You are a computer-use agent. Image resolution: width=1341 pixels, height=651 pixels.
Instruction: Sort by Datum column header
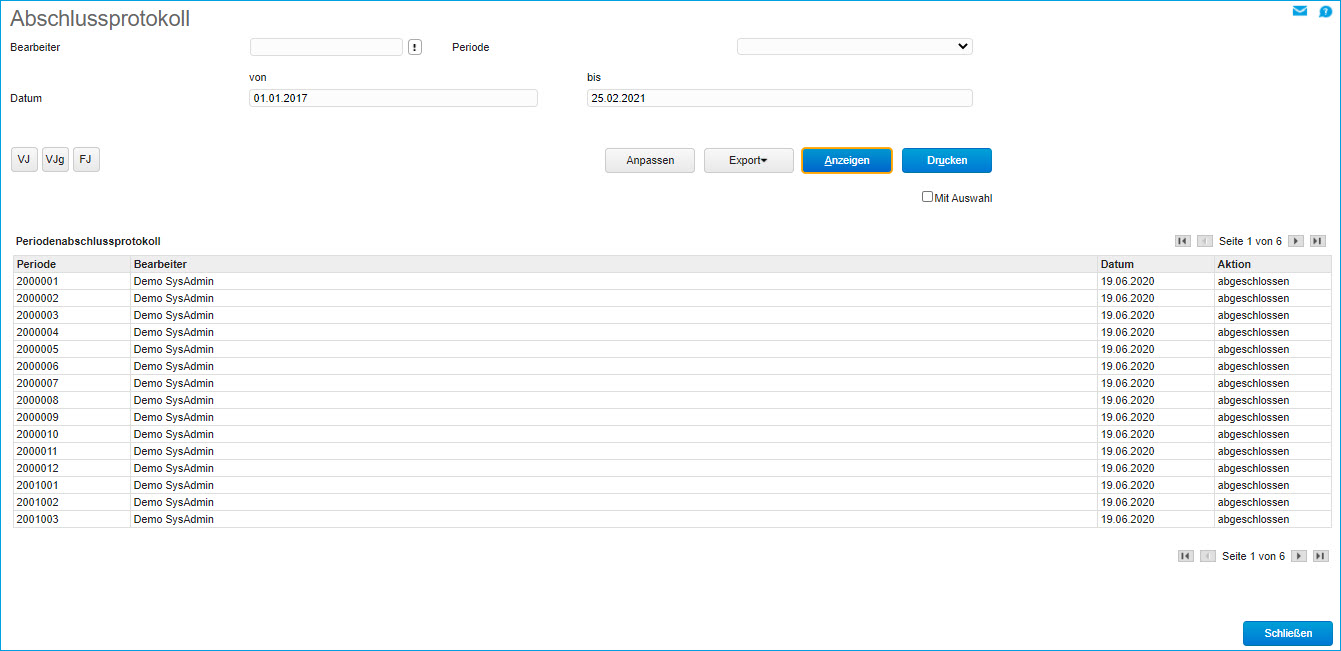pos(1117,264)
